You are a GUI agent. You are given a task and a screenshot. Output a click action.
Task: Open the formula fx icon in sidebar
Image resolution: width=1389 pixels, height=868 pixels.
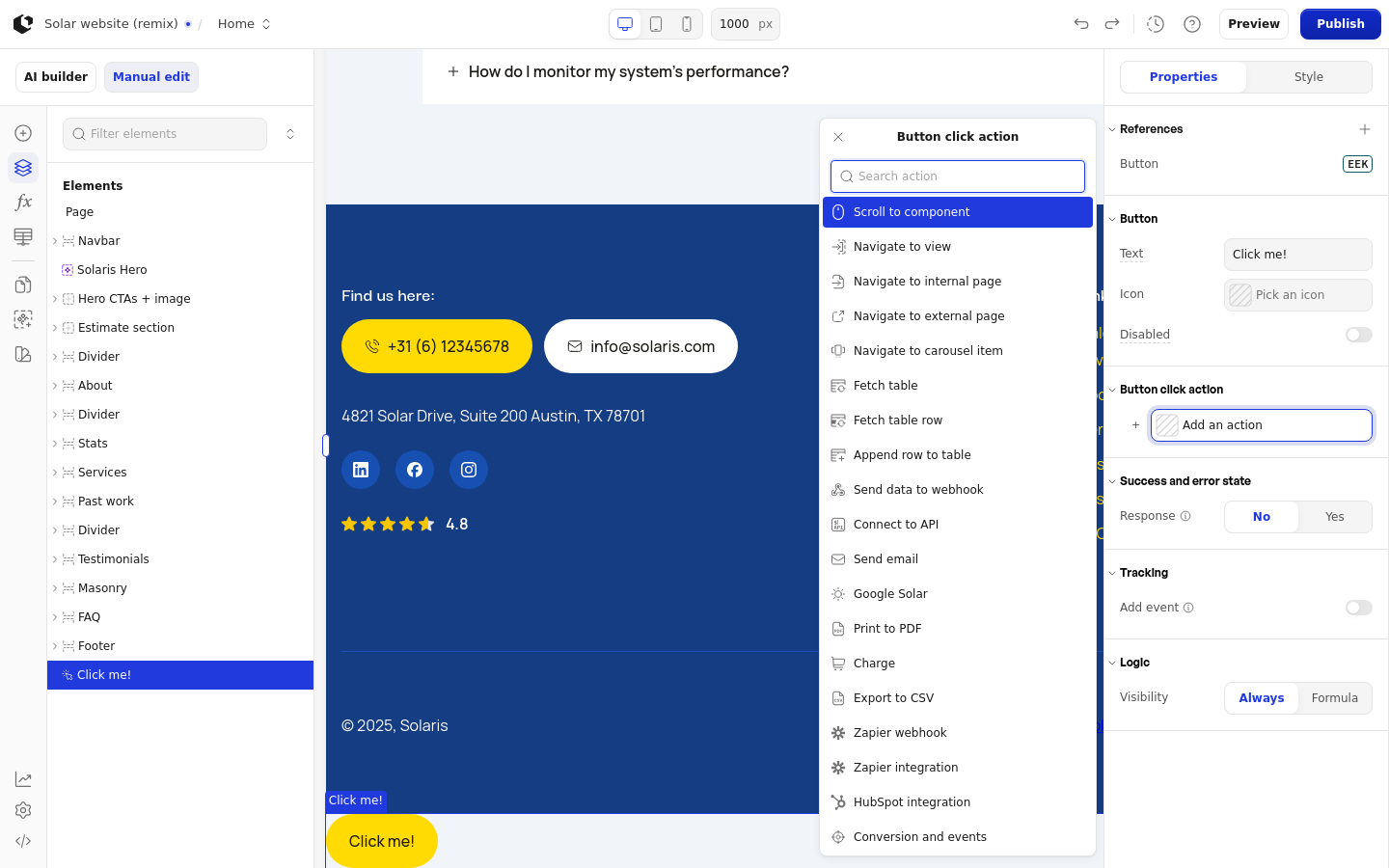coord(23,203)
